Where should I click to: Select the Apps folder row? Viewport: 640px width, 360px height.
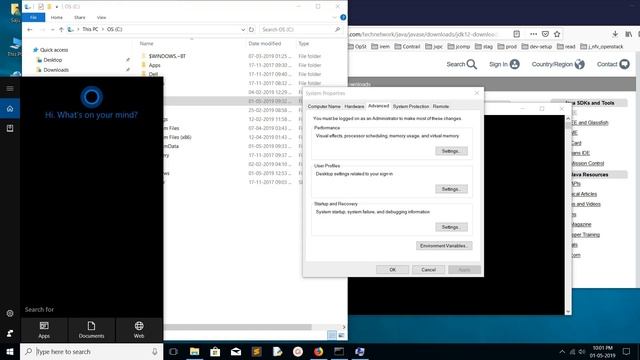[x=155, y=65]
